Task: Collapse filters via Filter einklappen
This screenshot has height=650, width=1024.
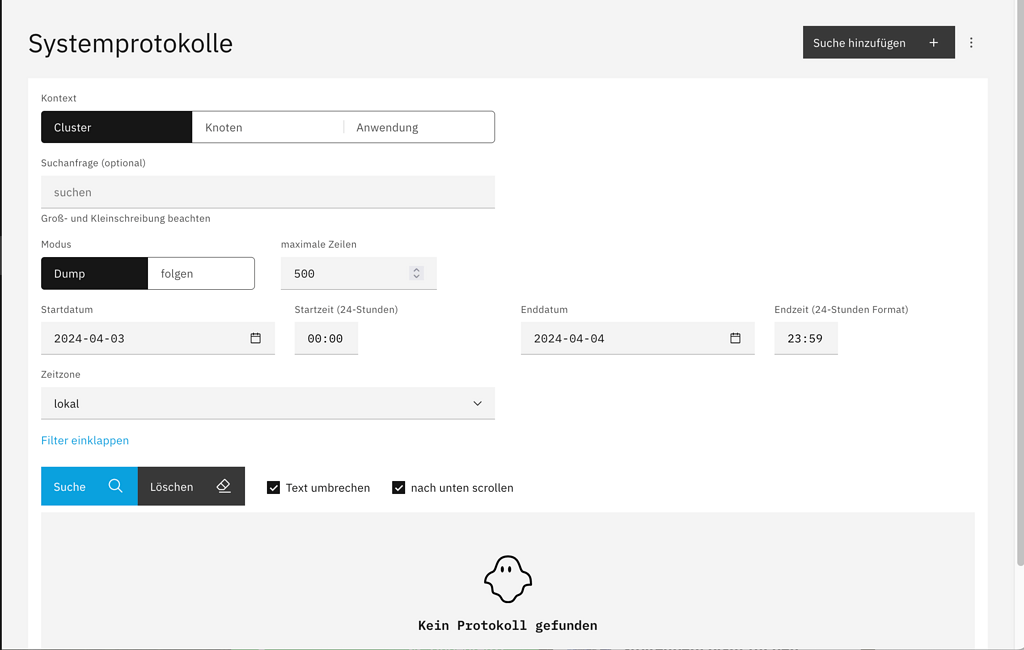Action: [x=85, y=440]
